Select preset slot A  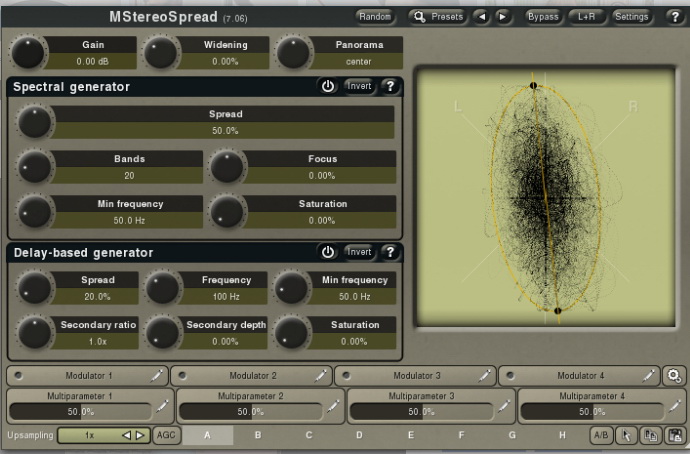(x=207, y=435)
